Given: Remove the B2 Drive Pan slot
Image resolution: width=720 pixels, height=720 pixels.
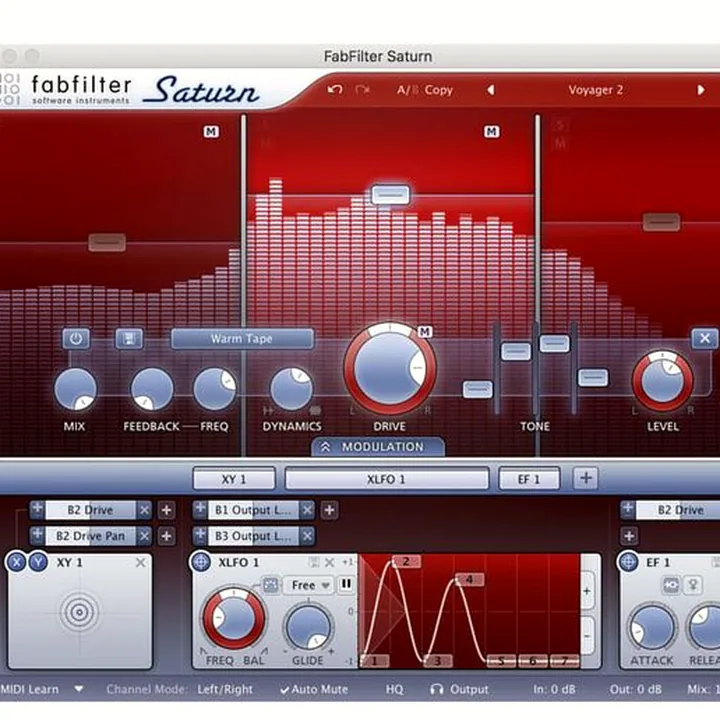Looking at the screenshot, I should (x=144, y=536).
